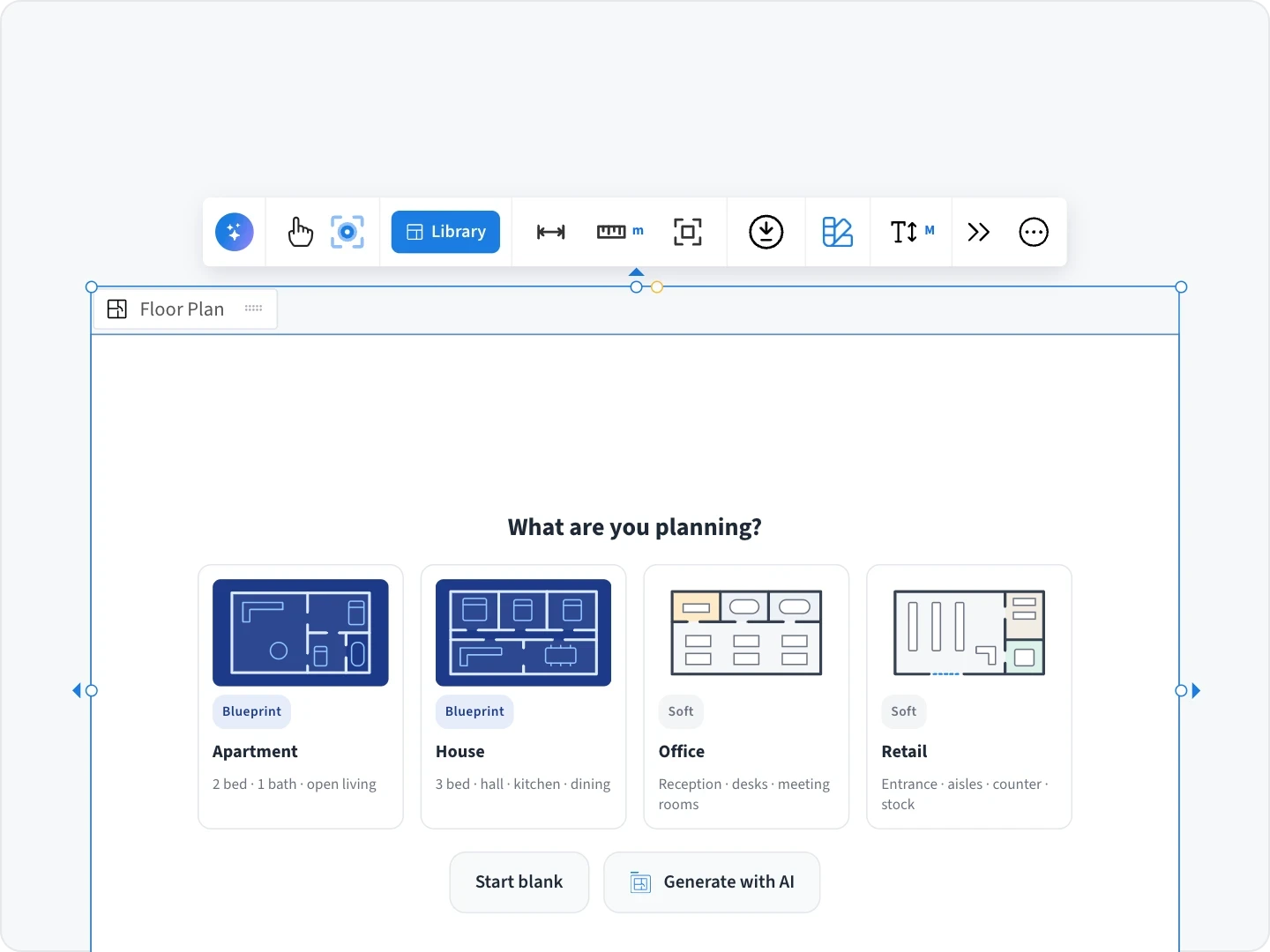The image size is (1270, 952).
Task: Grab the Floor Plan drag handle dots
Action: (x=254, y=309)
